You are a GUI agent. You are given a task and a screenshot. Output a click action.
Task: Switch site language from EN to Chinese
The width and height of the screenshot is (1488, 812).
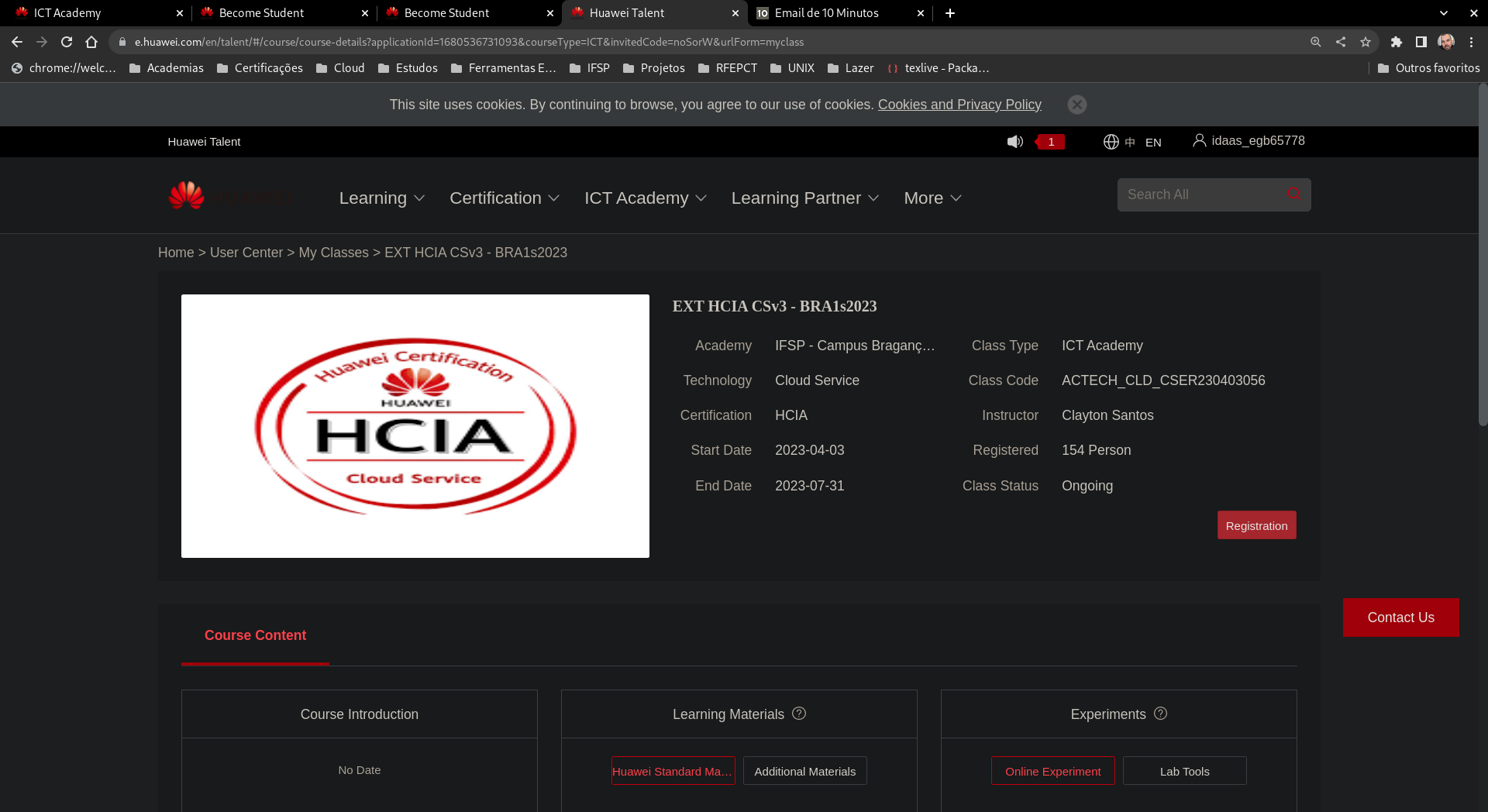pyautogui.click(x=1130, y=142)
